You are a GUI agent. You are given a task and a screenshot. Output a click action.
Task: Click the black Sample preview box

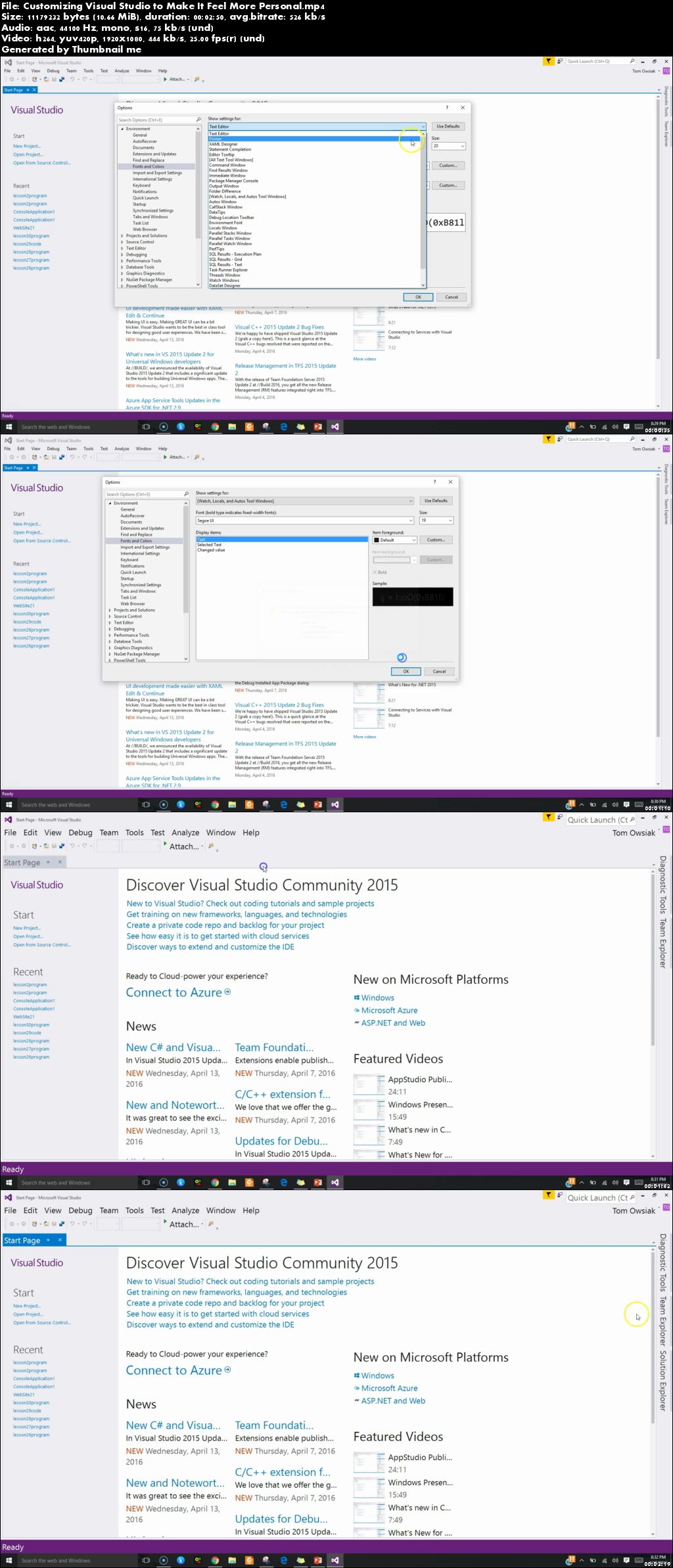point(413,597)
